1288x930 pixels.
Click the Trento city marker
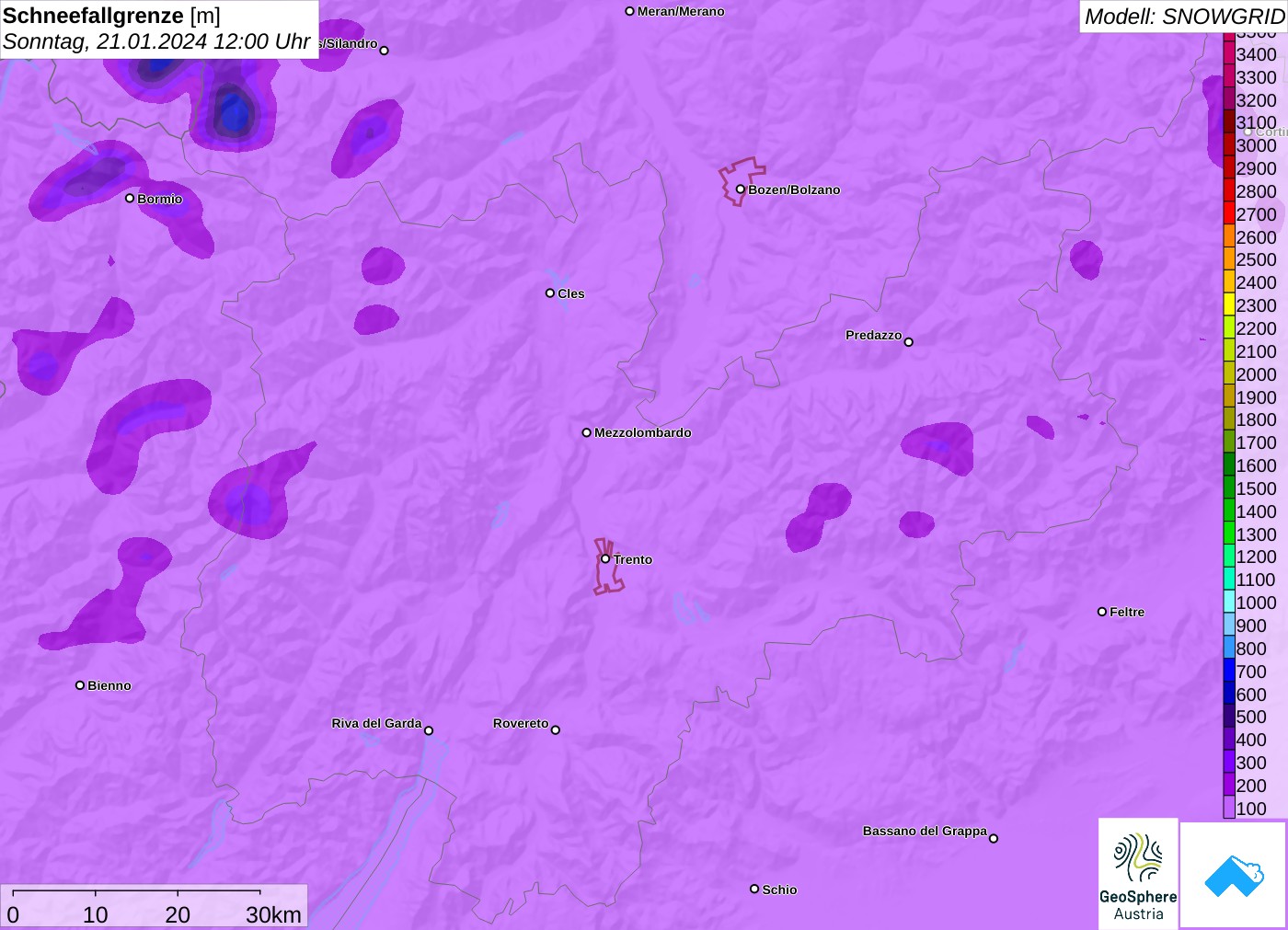coord(605,558)
